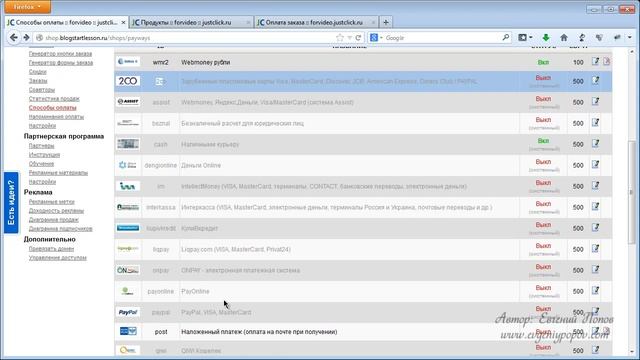Viewport: 640px width, 360px height.
Task: Open Генератор кнопки заказа link
Action: click(60, 53)
